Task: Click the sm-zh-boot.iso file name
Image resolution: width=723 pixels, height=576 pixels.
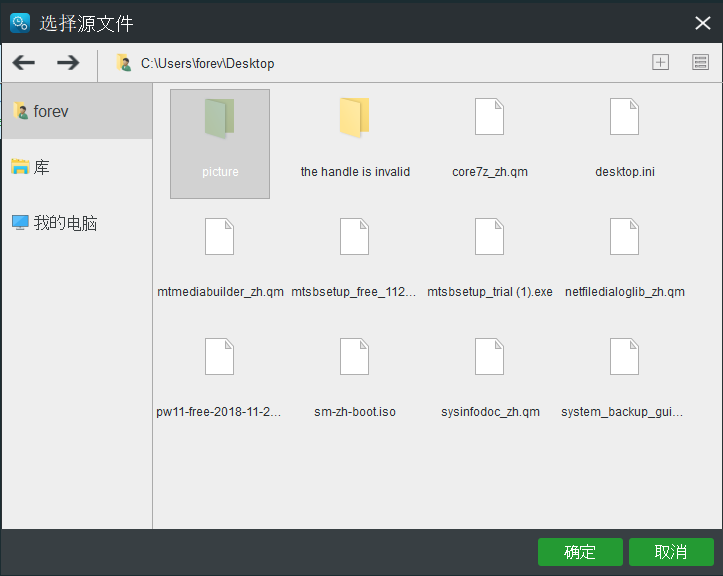Action: (355, 412)
